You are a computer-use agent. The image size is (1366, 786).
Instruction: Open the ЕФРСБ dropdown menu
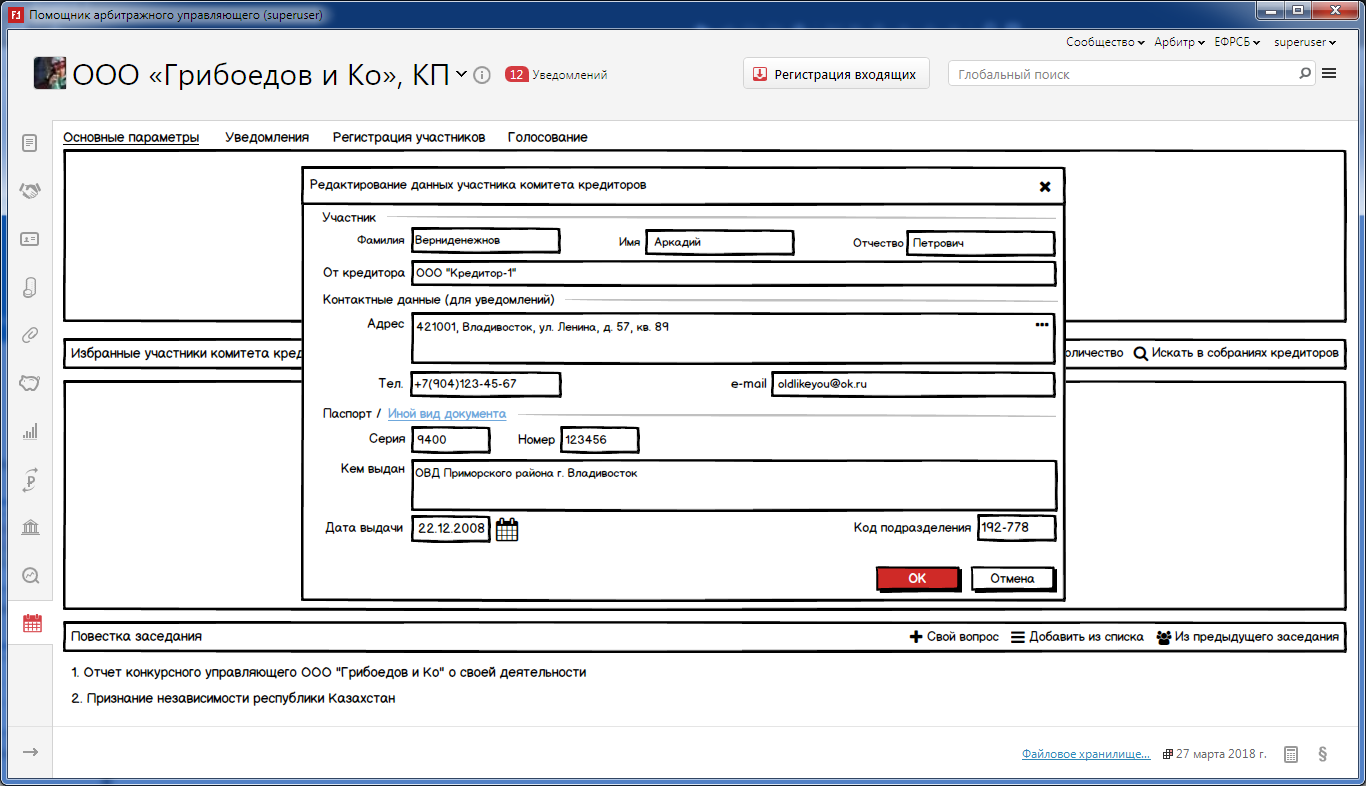pyautogui.click(x=1237, y=42)
